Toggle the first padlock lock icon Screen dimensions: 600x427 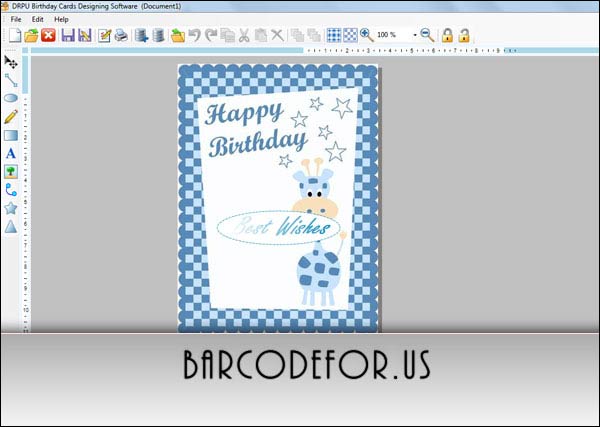point(447,36)
